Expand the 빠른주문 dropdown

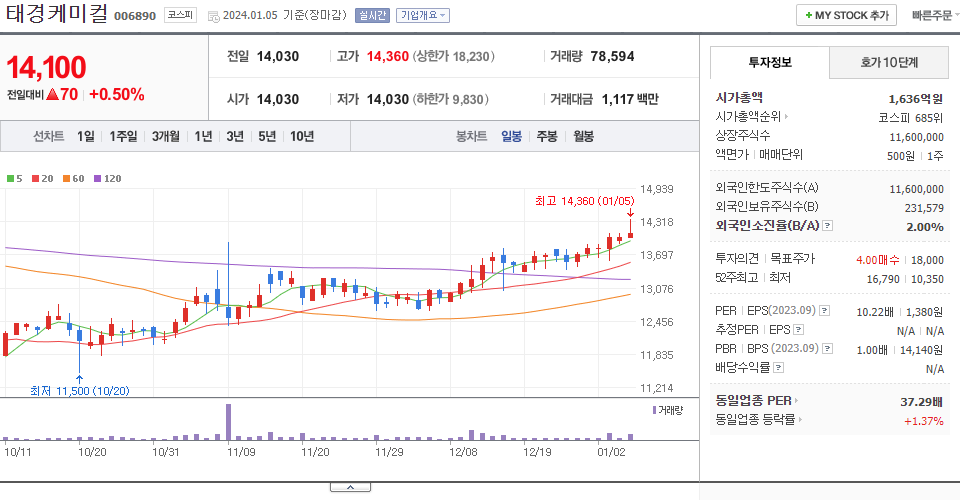pos(935,15)
